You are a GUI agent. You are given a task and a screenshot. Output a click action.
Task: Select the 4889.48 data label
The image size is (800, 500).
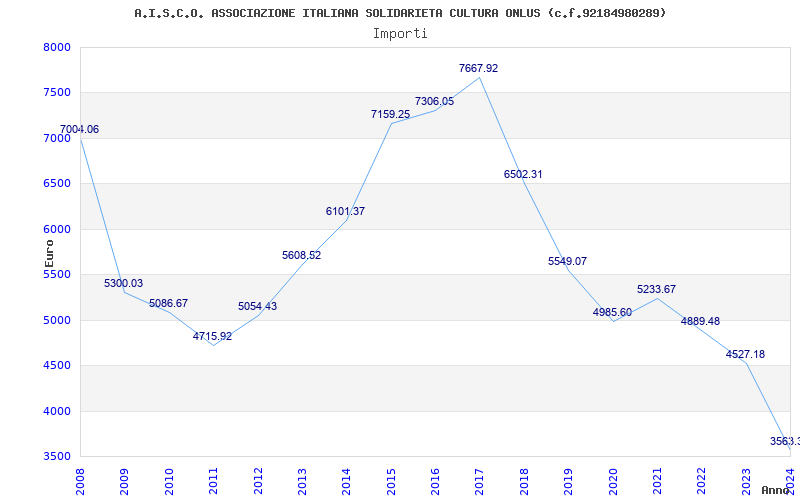701,321
